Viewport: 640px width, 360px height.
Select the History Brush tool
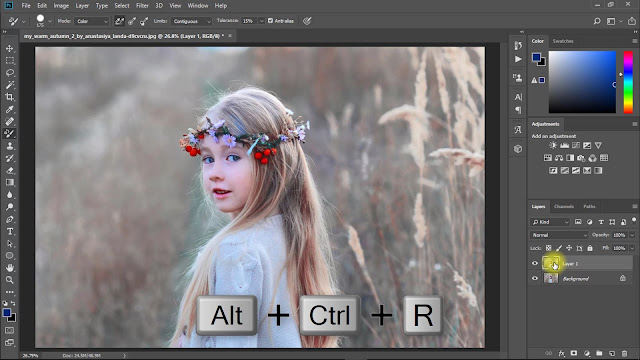click(9, 158)
